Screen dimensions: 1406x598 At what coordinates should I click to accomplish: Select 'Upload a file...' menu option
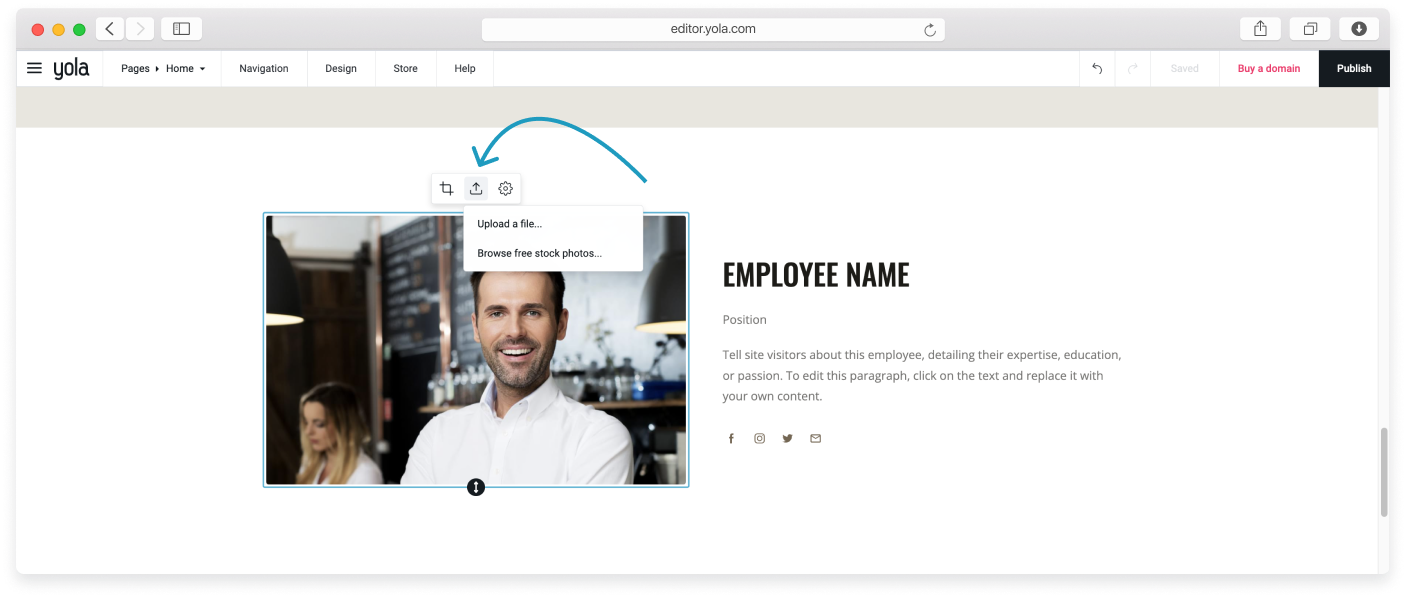point(510,224)
